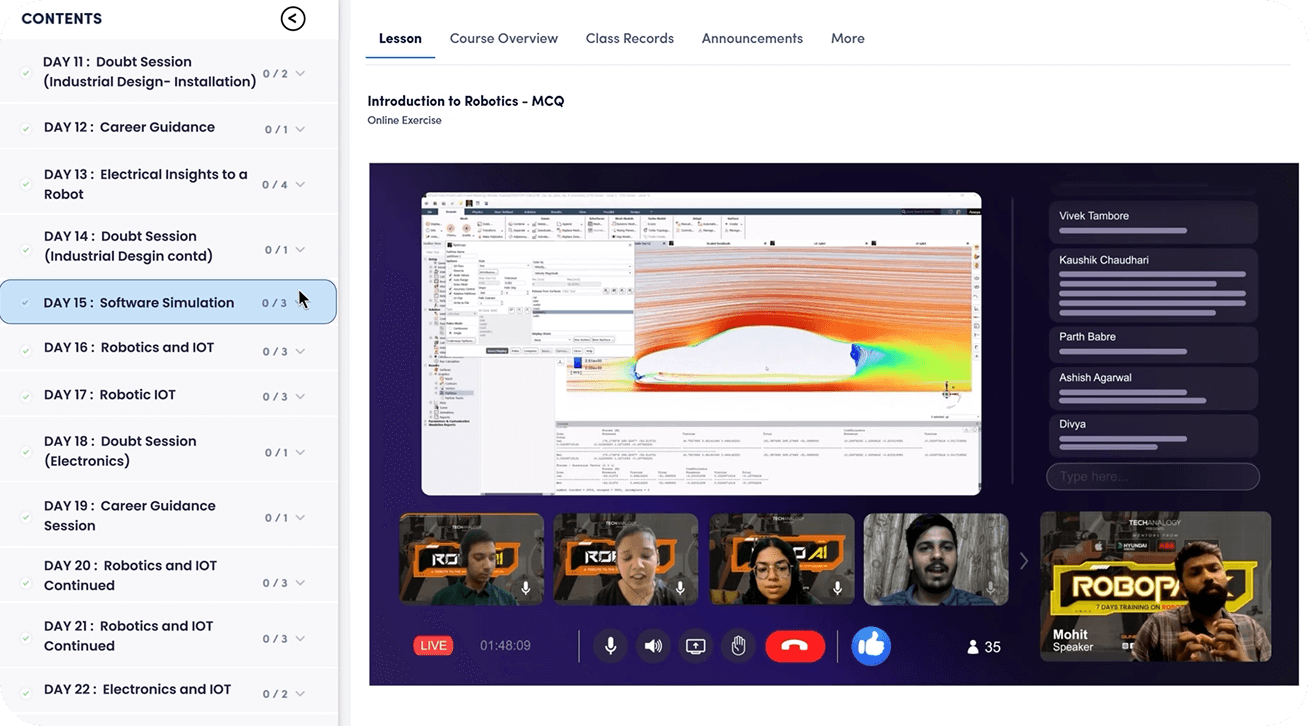
Task: Click the LIVE indicator badge
Action: (x=433, y=645)
